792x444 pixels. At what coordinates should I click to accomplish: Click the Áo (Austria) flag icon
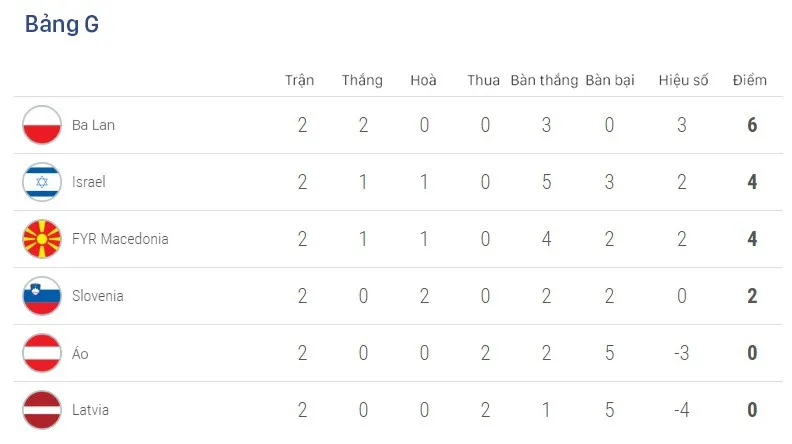coord(42,353)
